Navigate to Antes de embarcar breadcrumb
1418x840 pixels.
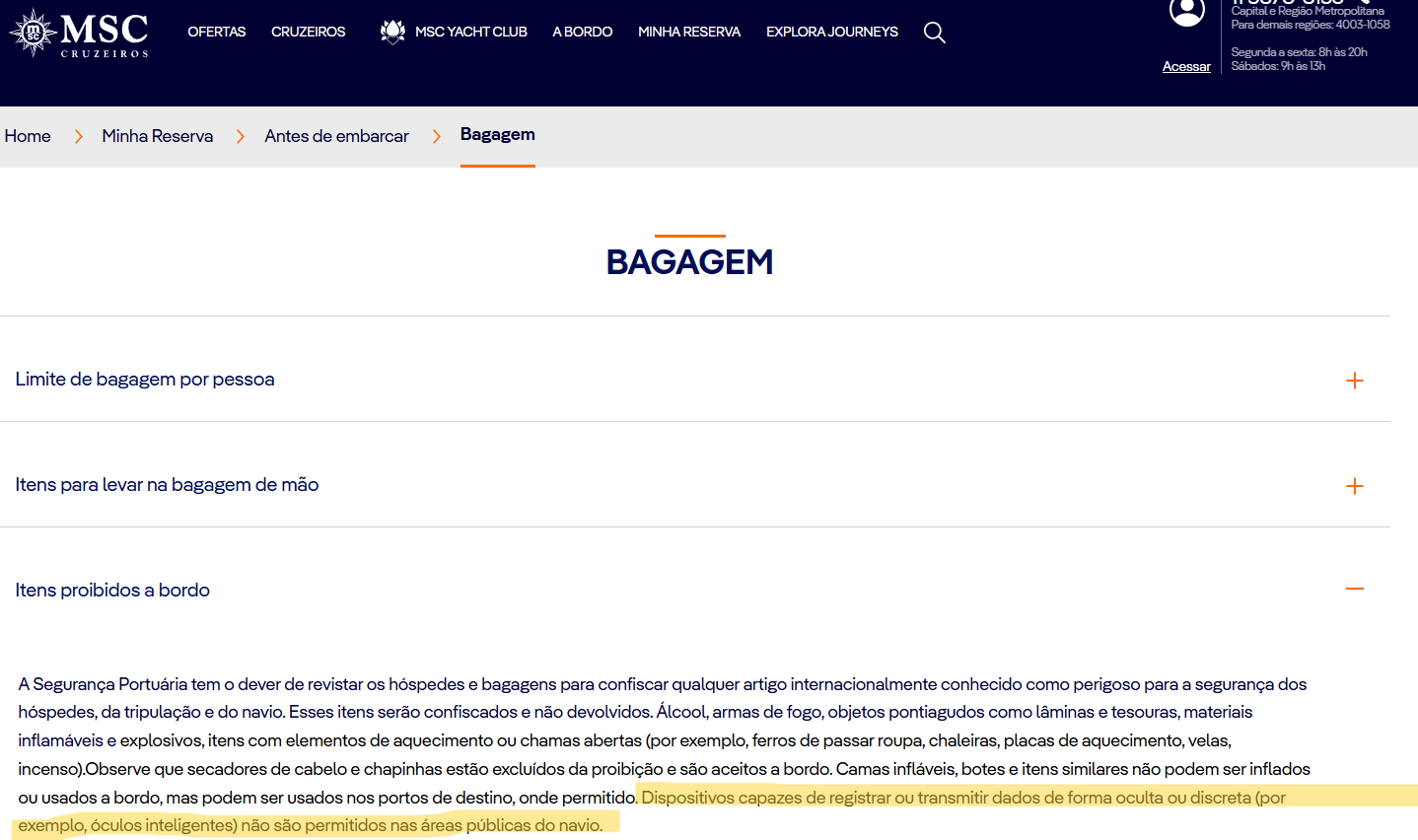click(x=336, y=136)
